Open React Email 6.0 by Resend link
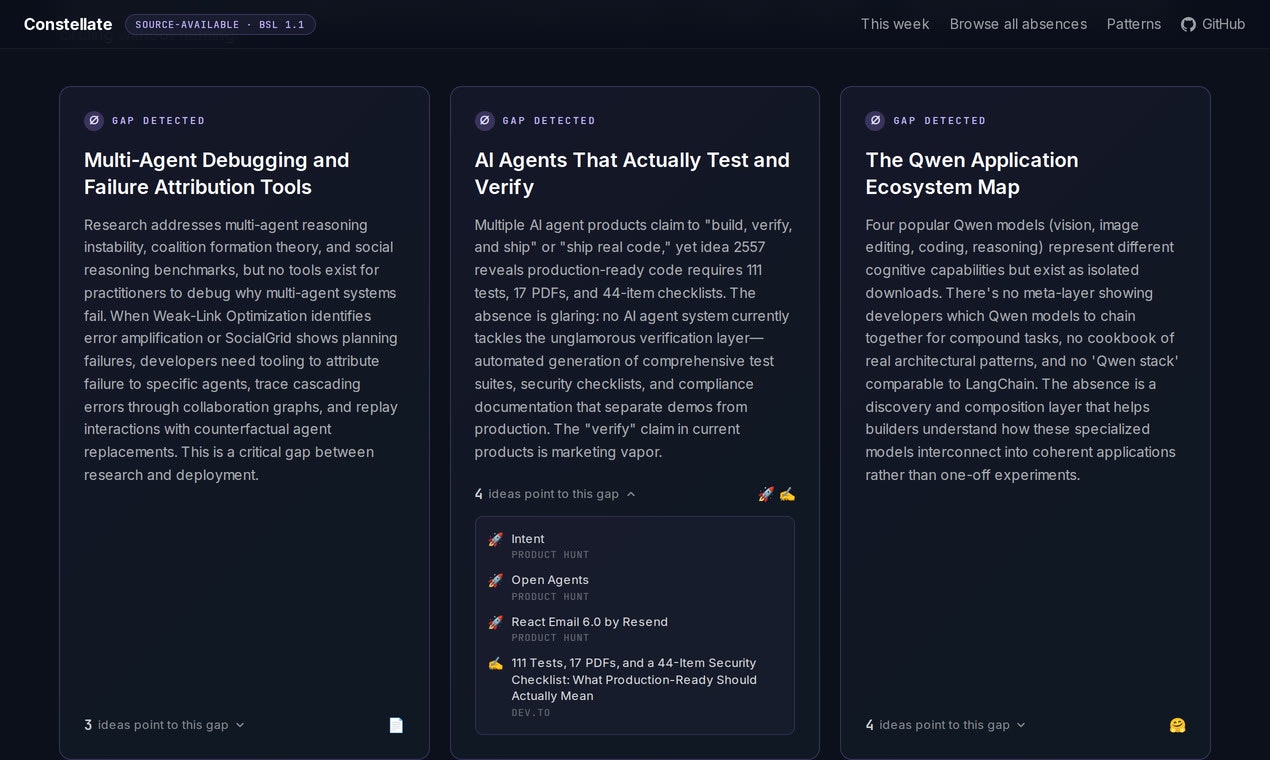Viewport: 1270px width, 760px height. [x=589, y=622]
